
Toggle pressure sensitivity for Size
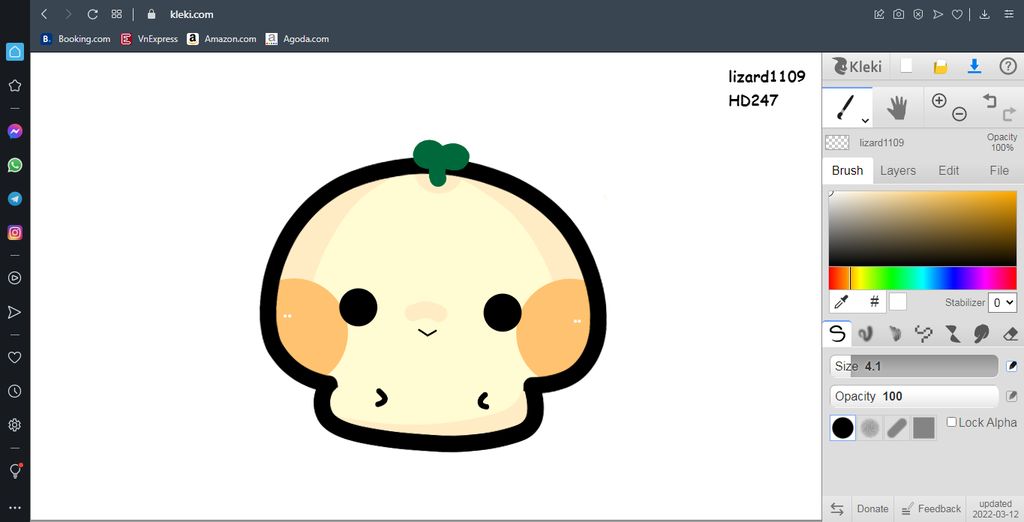(1012, 367)
